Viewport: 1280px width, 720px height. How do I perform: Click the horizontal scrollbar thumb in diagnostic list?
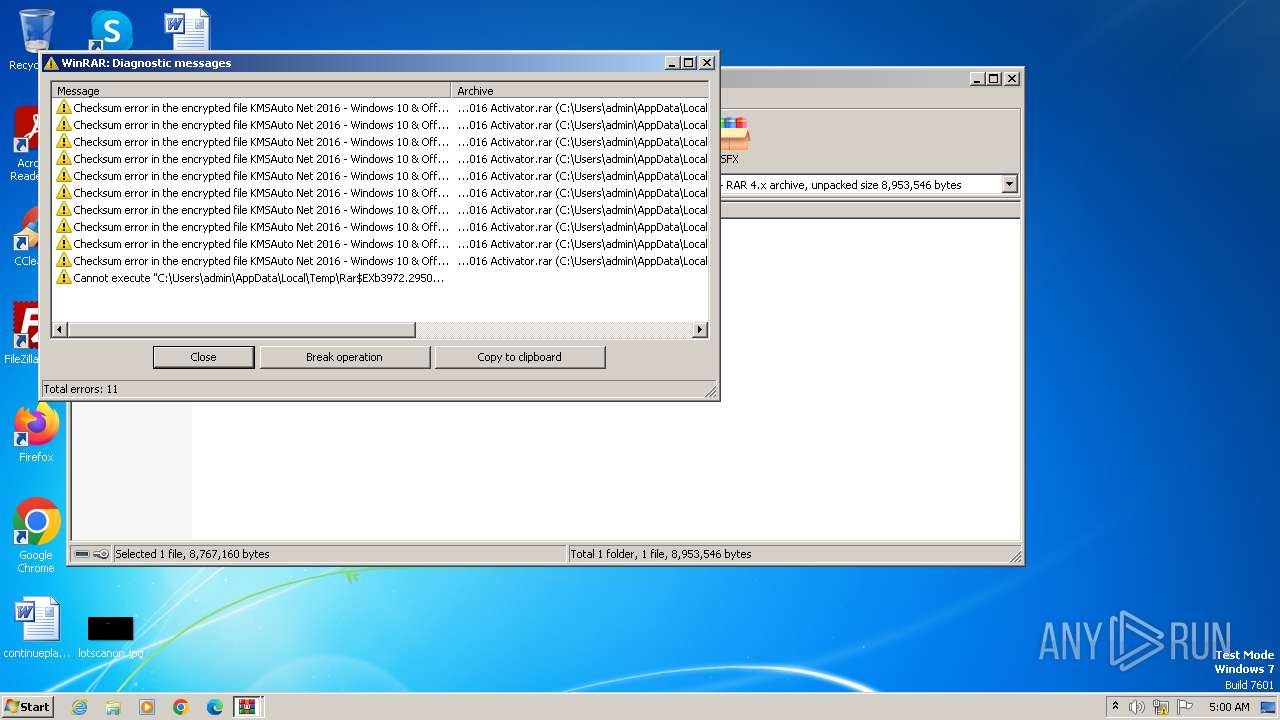[x=241, y=330]
